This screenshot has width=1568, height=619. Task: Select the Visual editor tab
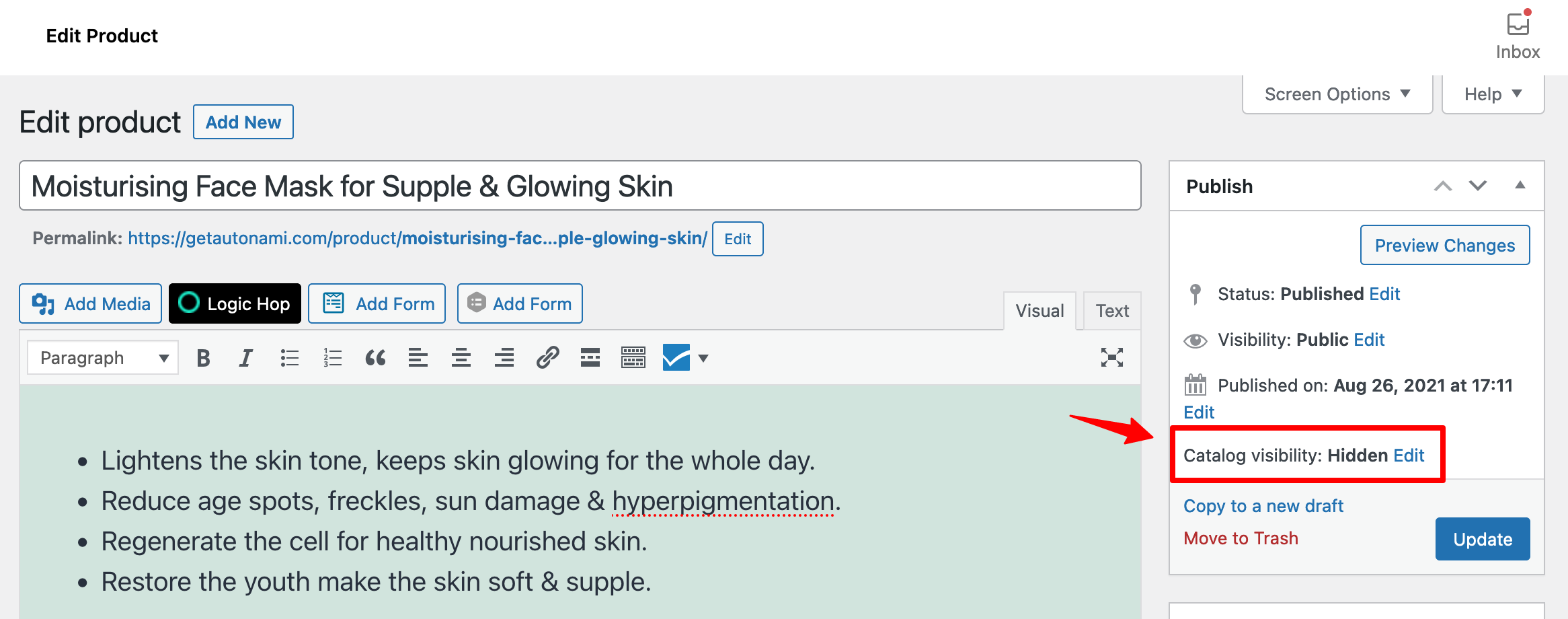coord(1040,310)
